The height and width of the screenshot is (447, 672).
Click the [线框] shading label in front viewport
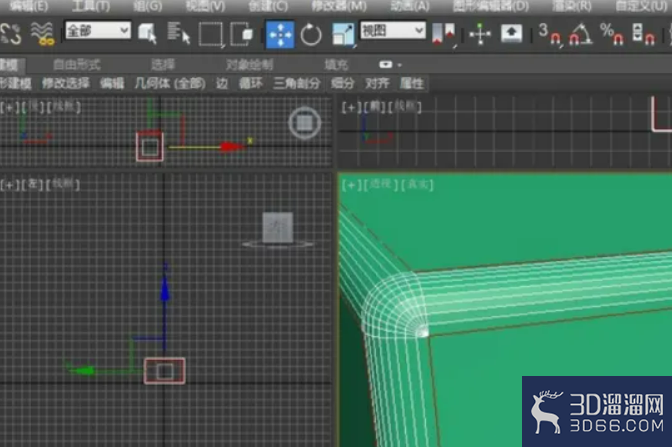tap(405, 107)
